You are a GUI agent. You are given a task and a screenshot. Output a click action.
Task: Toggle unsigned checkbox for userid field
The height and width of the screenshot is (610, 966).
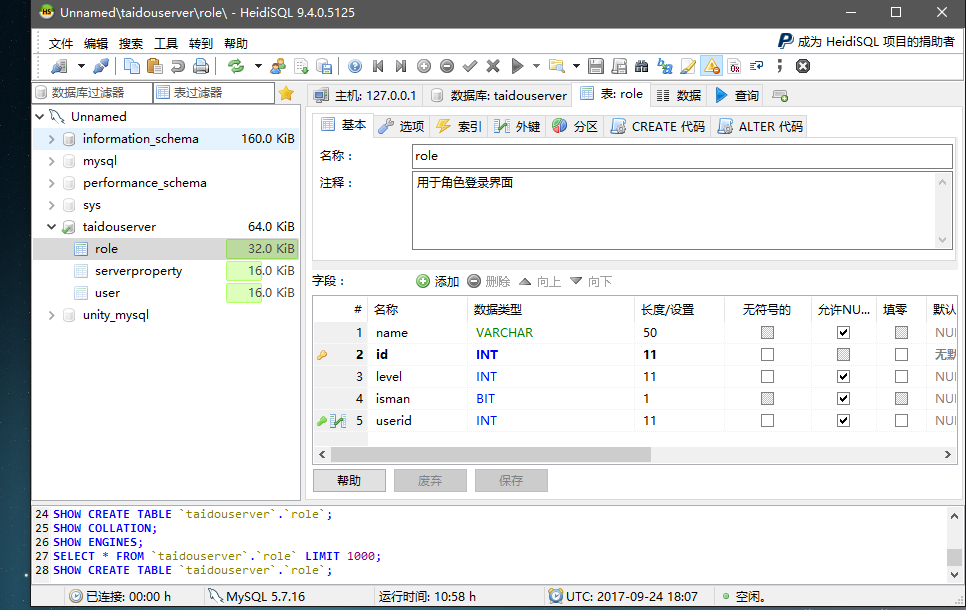click(x=767, y=421)
